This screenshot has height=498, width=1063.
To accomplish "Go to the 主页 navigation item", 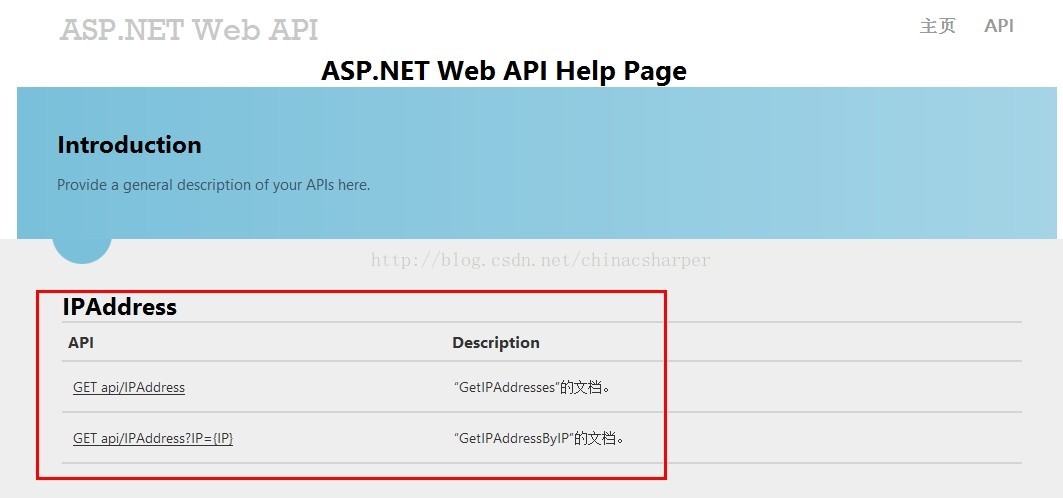I will [x=938, y=26].
